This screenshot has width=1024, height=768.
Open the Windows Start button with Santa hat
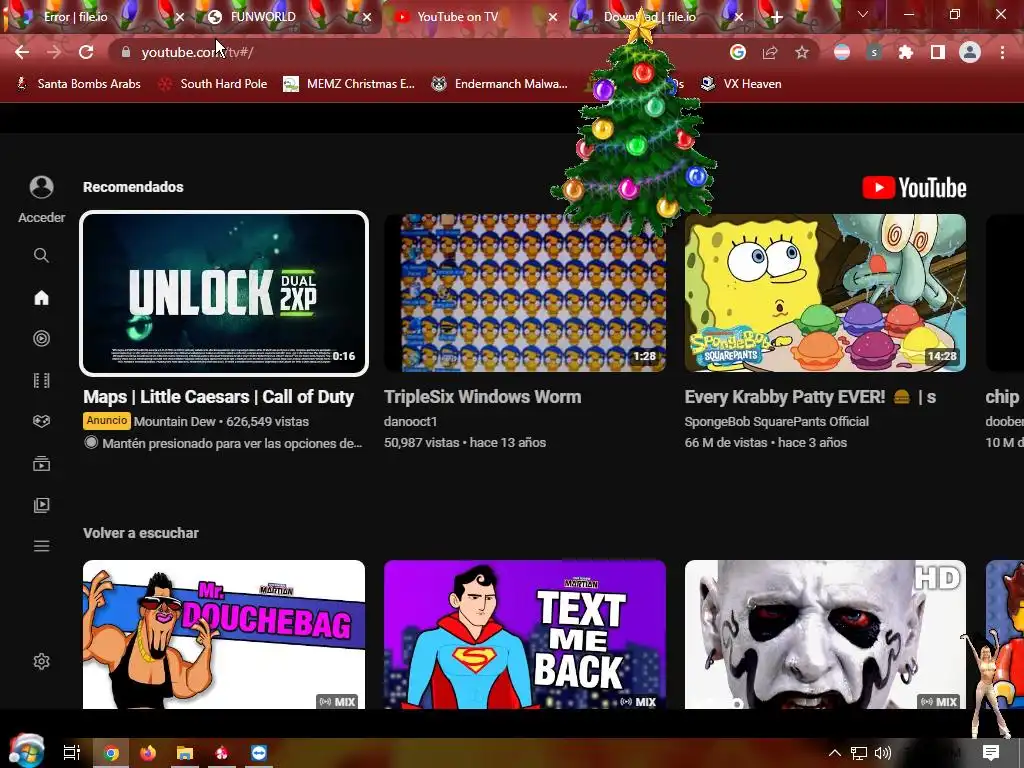26,751
